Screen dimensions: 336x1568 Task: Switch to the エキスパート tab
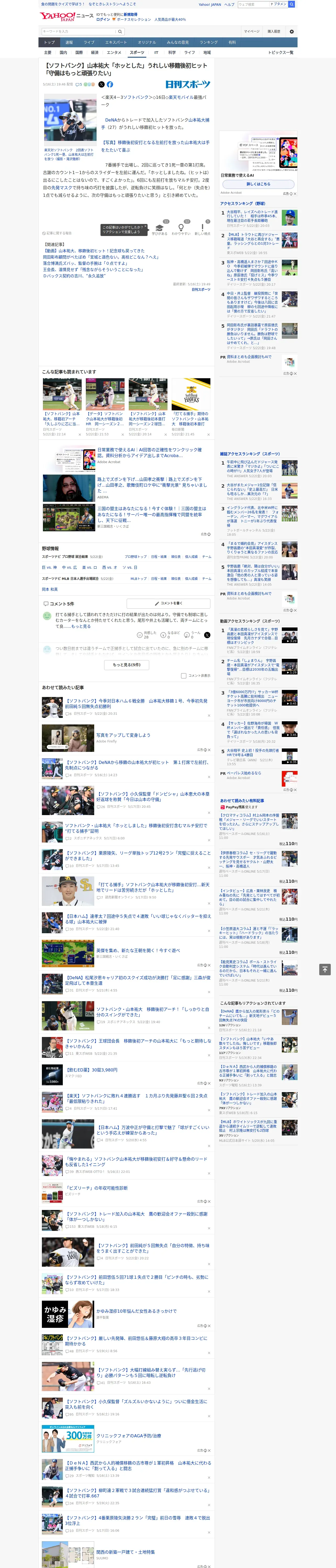point(116,43)
